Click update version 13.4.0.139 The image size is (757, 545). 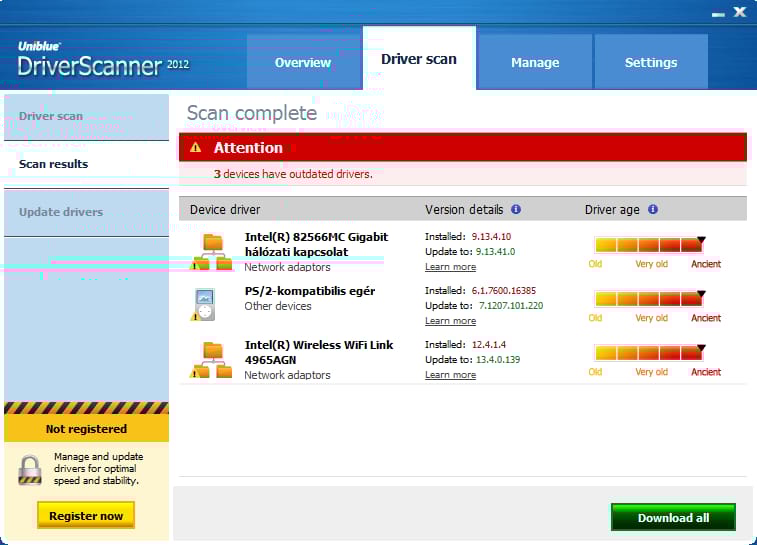click(x=498, y=360)
